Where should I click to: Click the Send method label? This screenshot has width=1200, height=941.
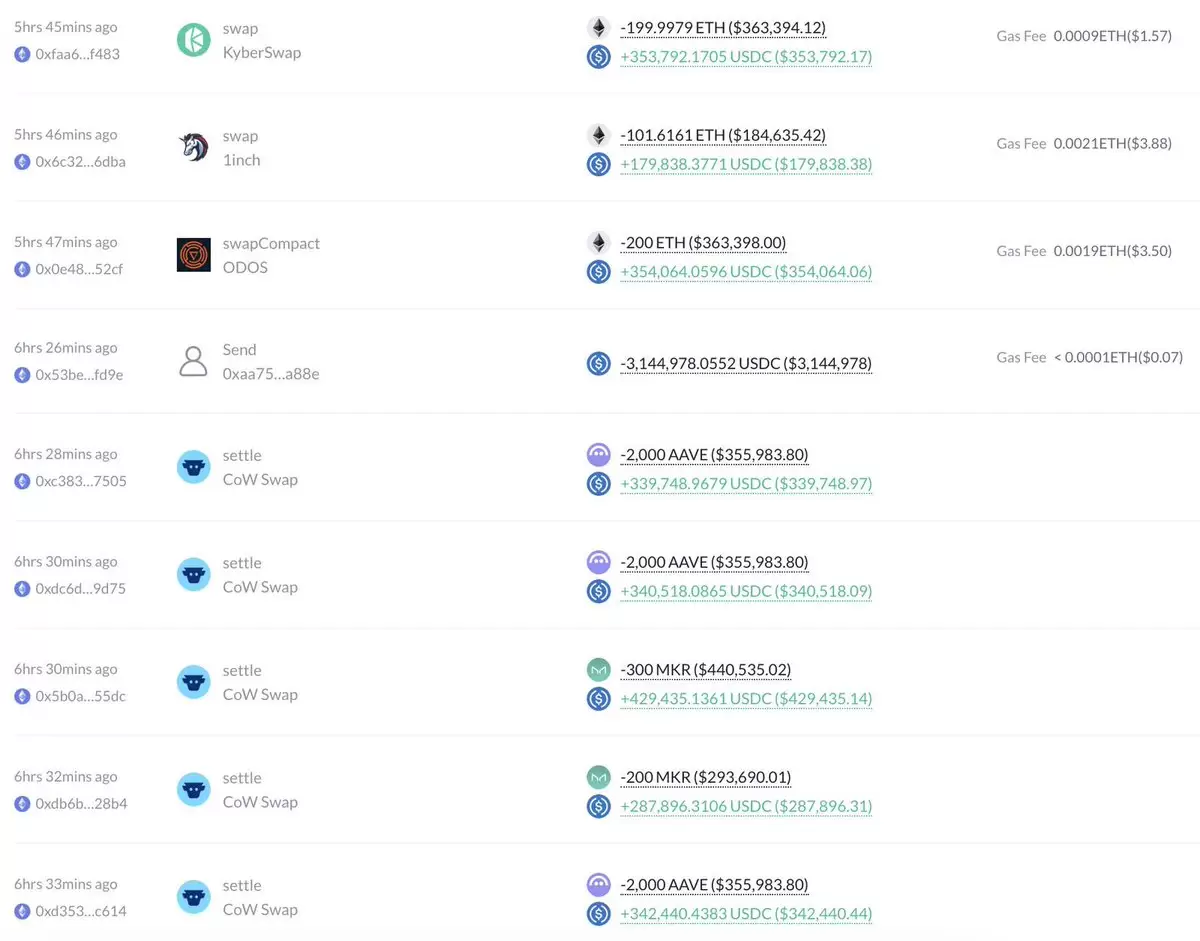(240, 349)
